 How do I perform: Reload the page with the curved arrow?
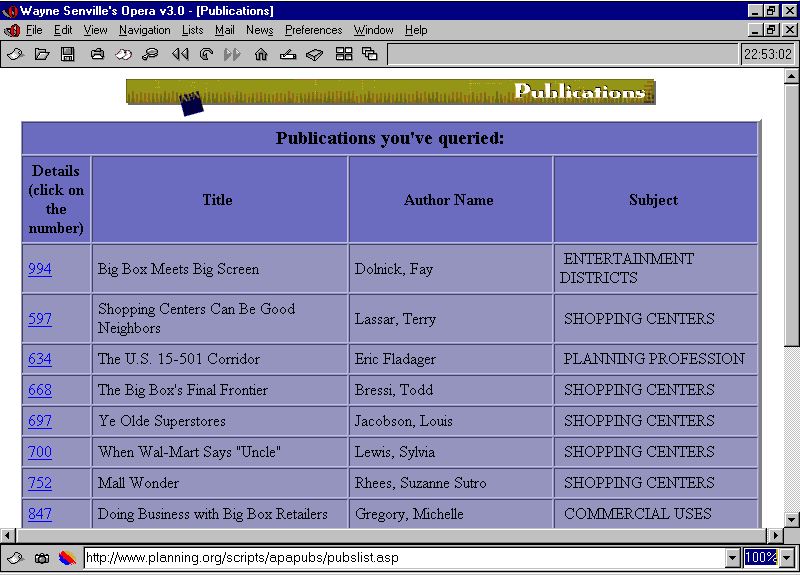pyautogui.click(x=206, y=54)
